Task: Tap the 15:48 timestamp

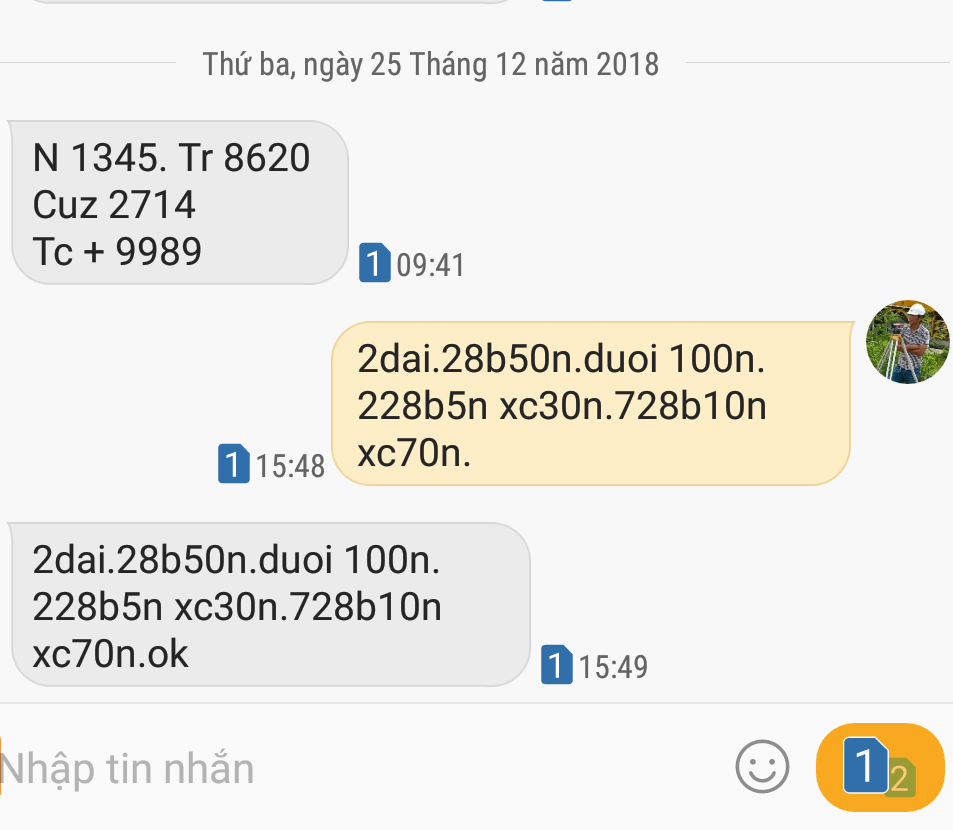Action: (x=290, y=466)
